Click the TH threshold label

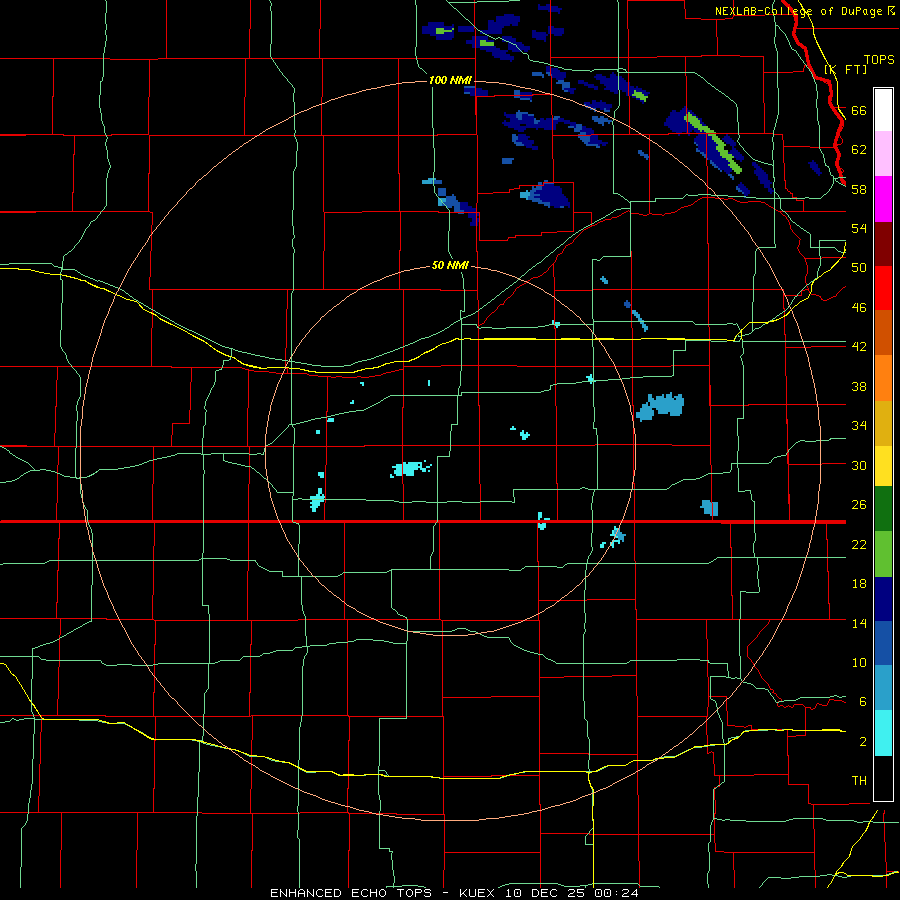click(x=859, y=781)
